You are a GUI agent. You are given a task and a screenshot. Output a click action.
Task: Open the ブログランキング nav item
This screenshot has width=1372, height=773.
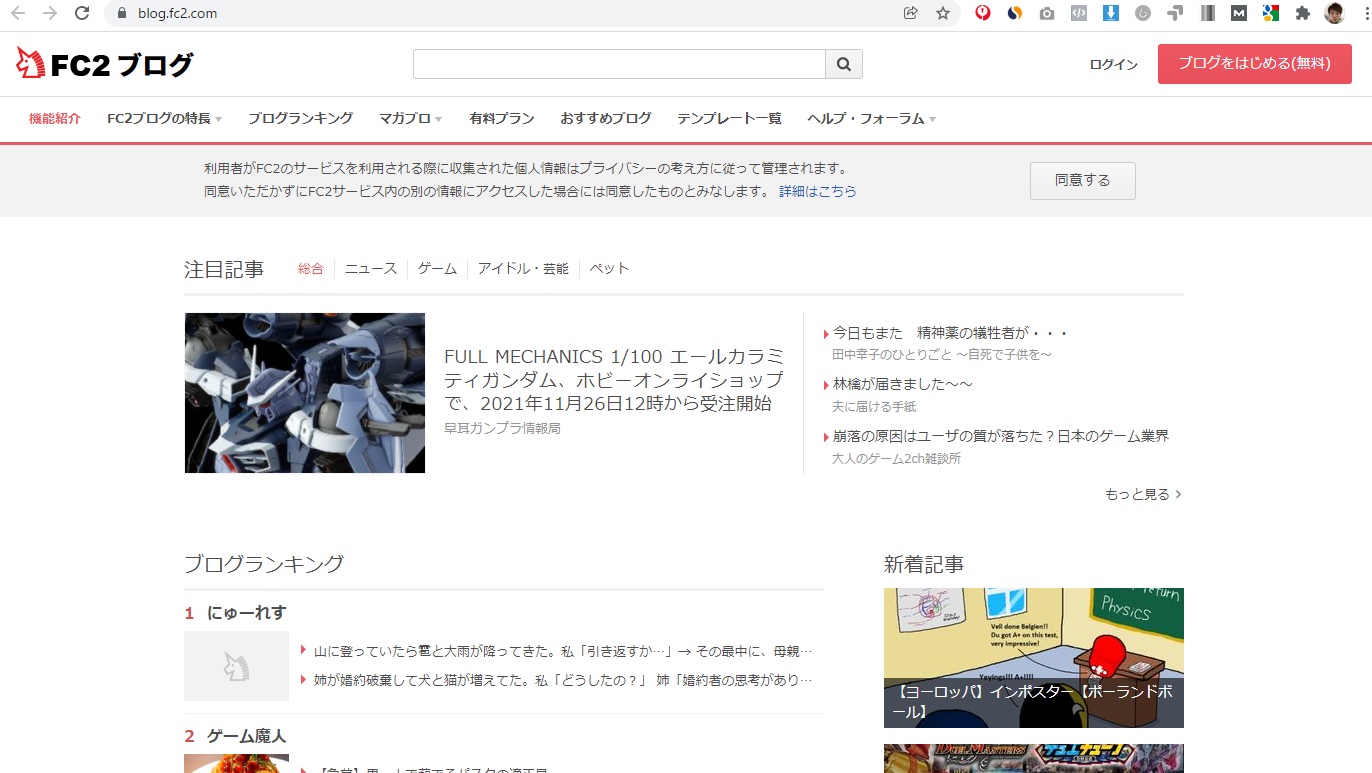[x=300, y=118]
